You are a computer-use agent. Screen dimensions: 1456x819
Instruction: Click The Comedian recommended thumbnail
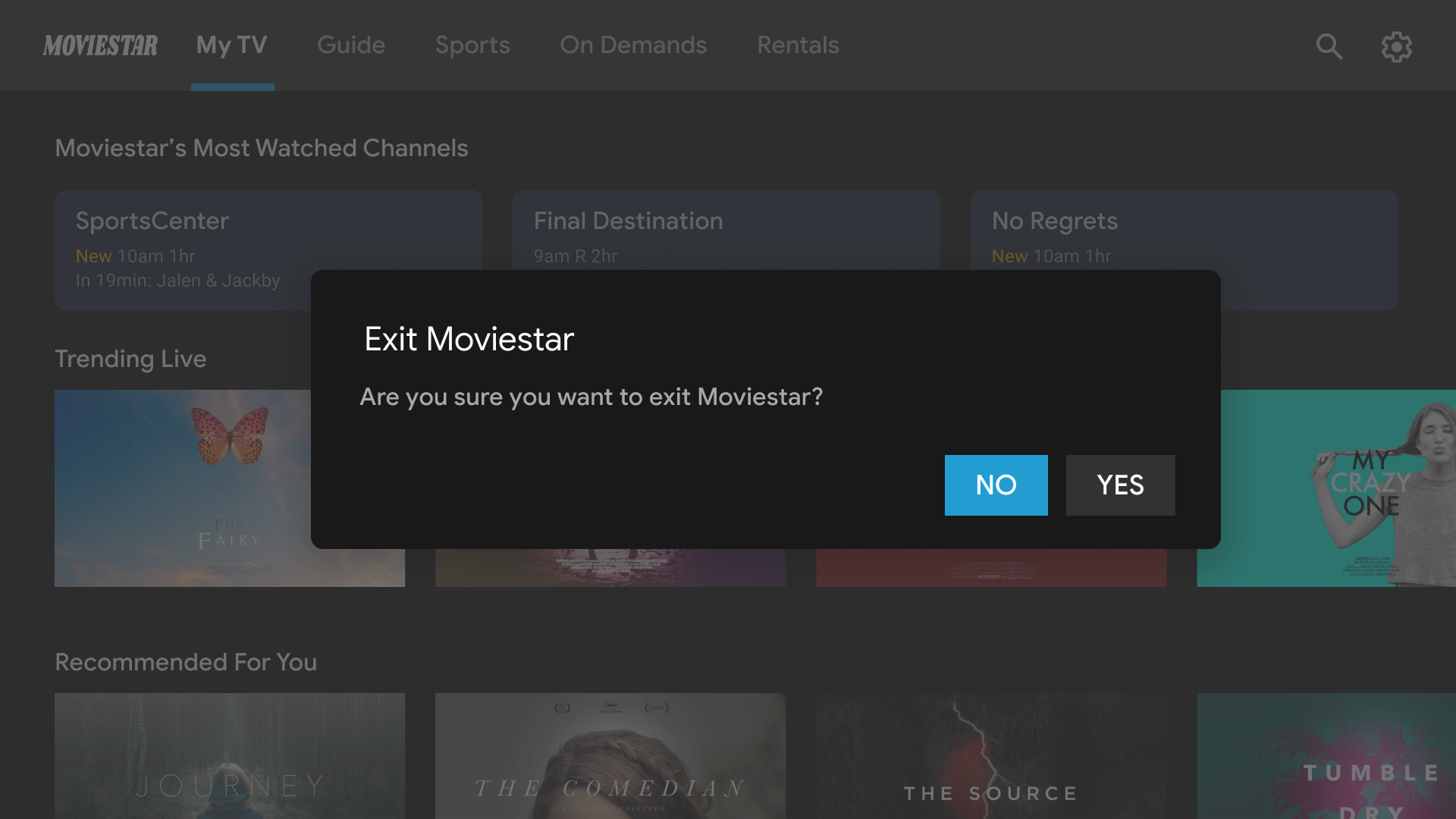pos(610,757)
